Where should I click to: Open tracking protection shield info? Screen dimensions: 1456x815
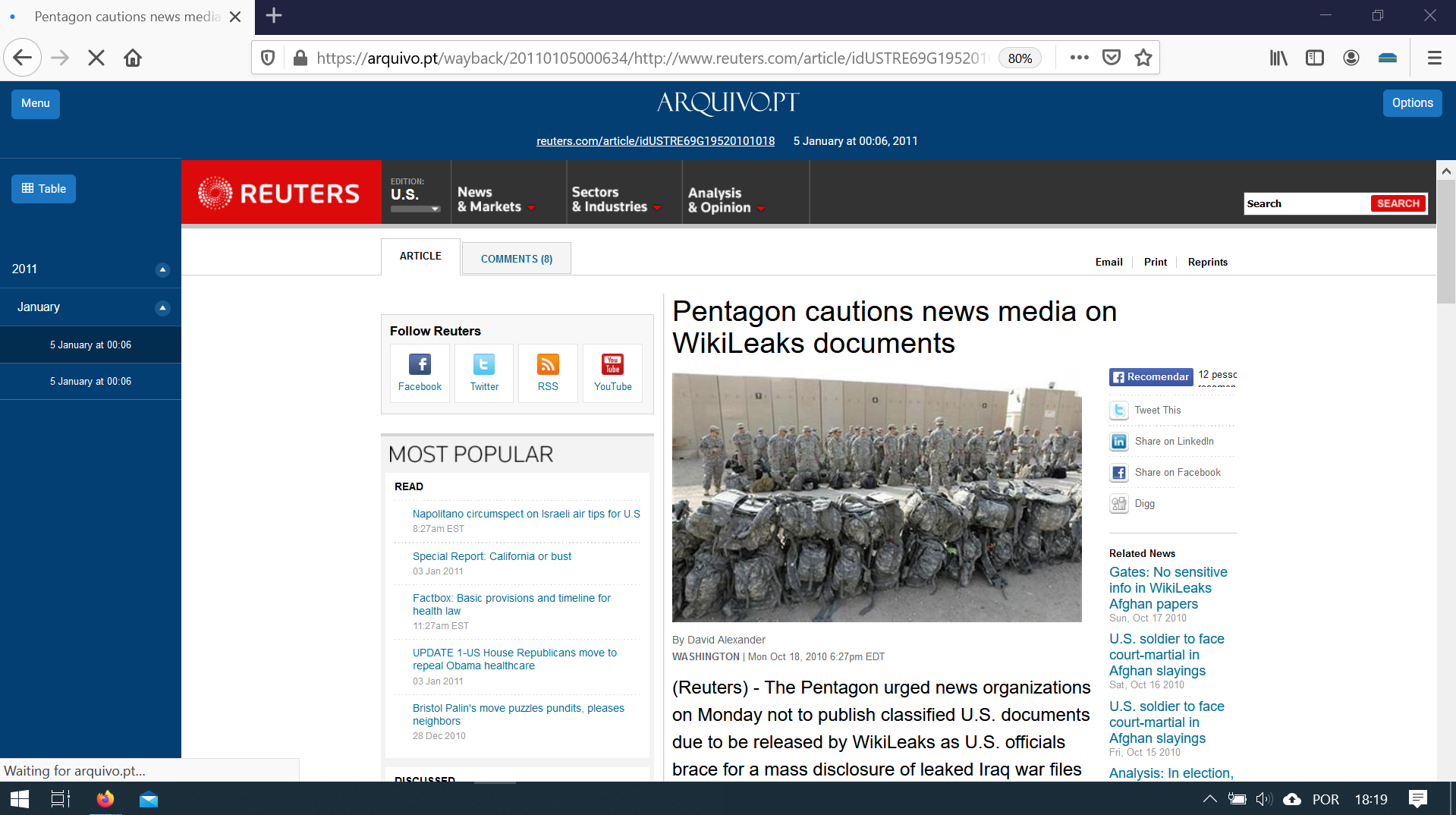(x=268, y=58)
